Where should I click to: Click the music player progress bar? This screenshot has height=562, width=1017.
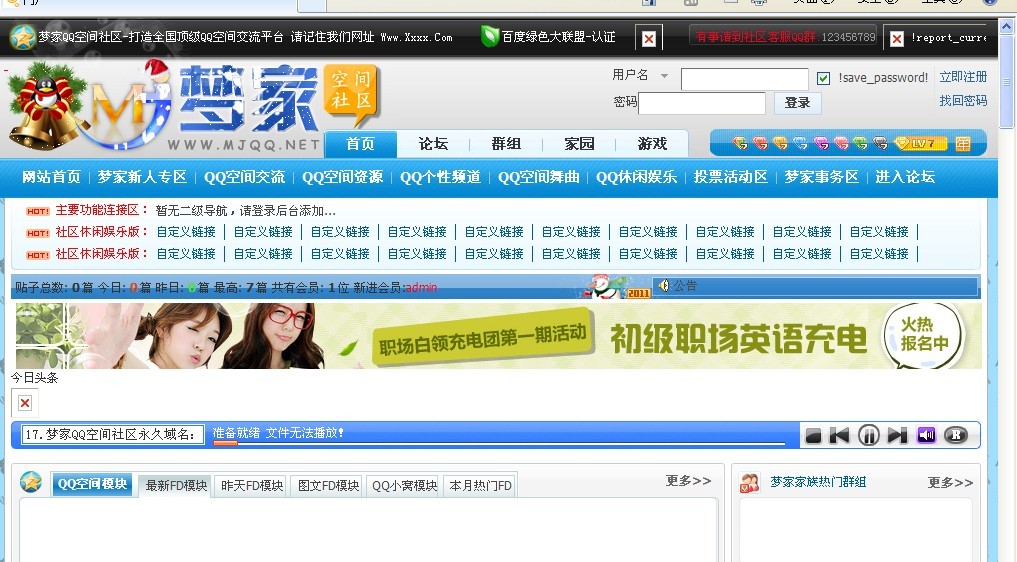click(x=499, y=443)
